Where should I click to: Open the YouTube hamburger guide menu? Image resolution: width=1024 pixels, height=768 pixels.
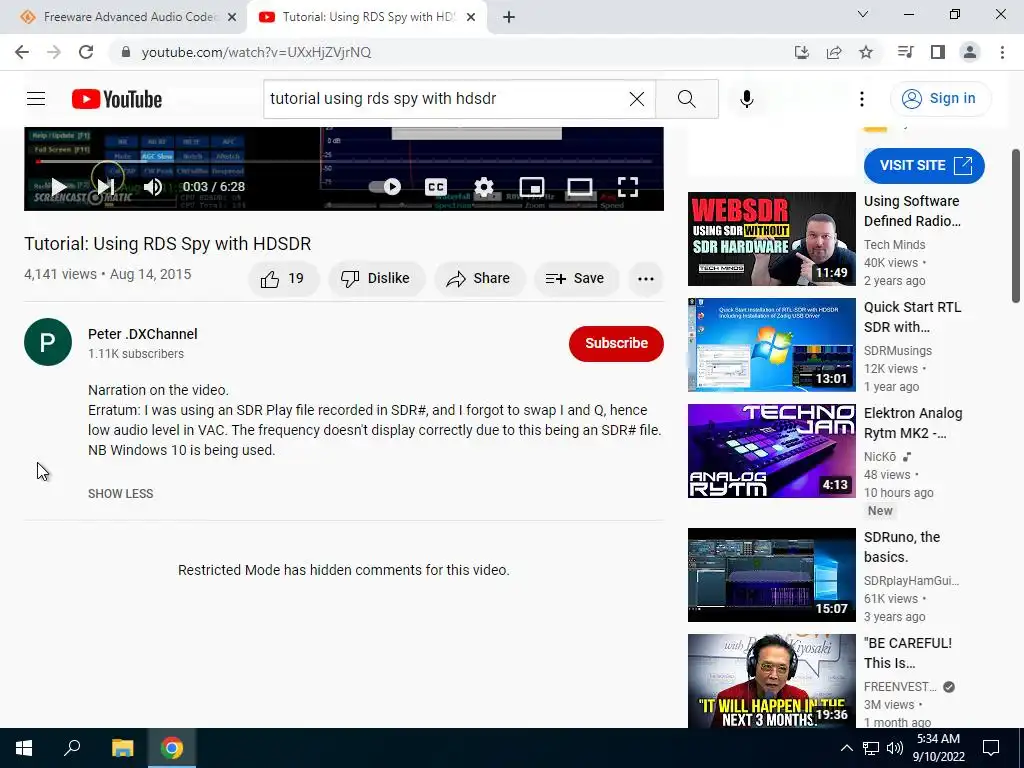[36, 99]
